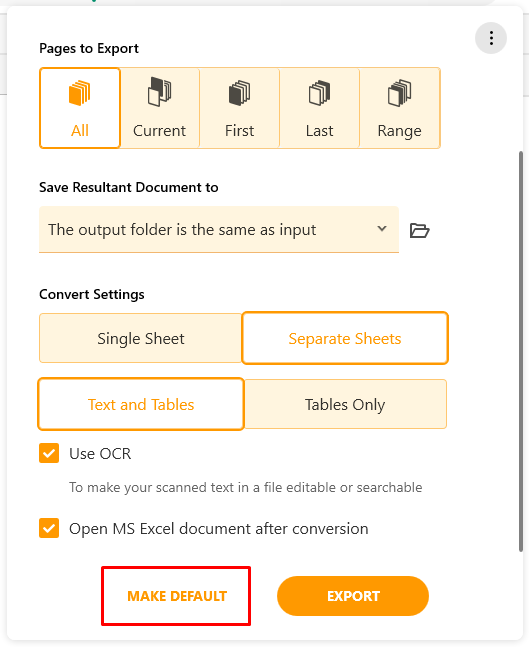Select the Text and Tables option
Image resolution: width=529 pixels, height=647 pixels.
click(141, 404)
